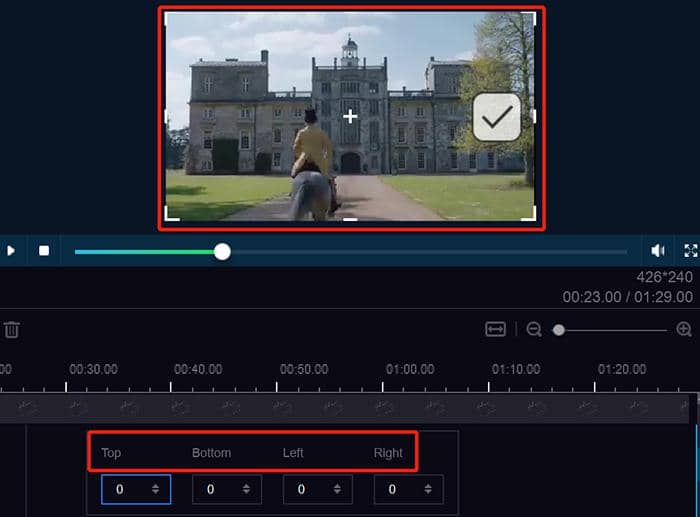Click the delete trash icon

[x=12, y=330]
